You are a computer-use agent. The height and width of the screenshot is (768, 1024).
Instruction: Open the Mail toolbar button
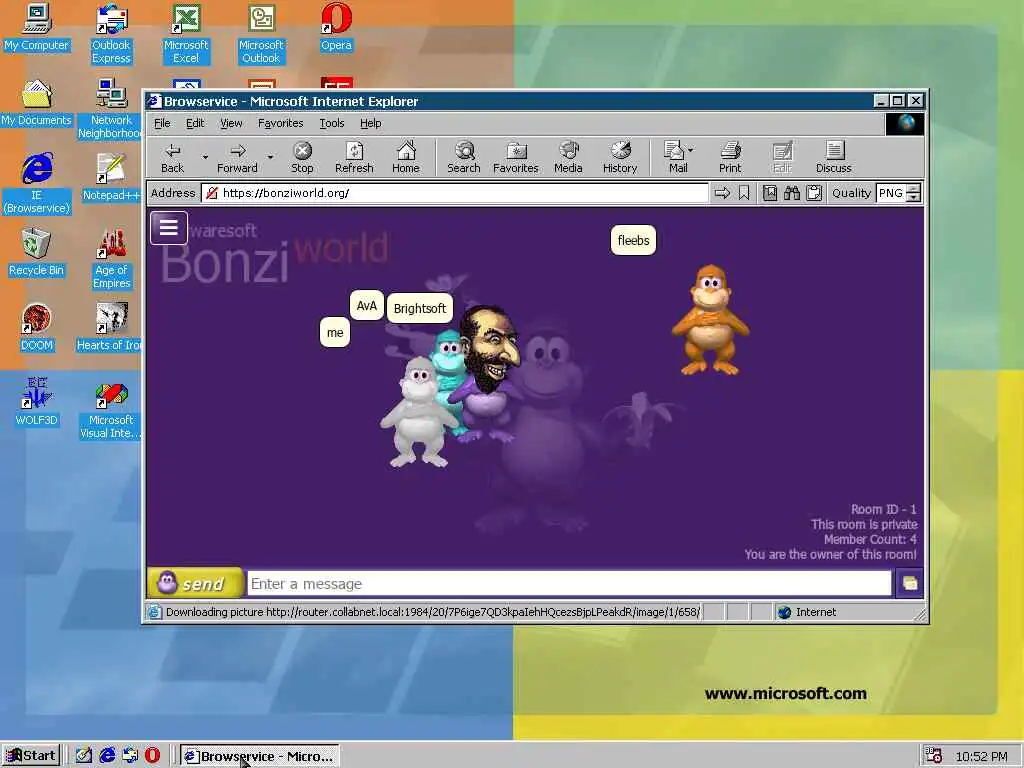[675, 157]
